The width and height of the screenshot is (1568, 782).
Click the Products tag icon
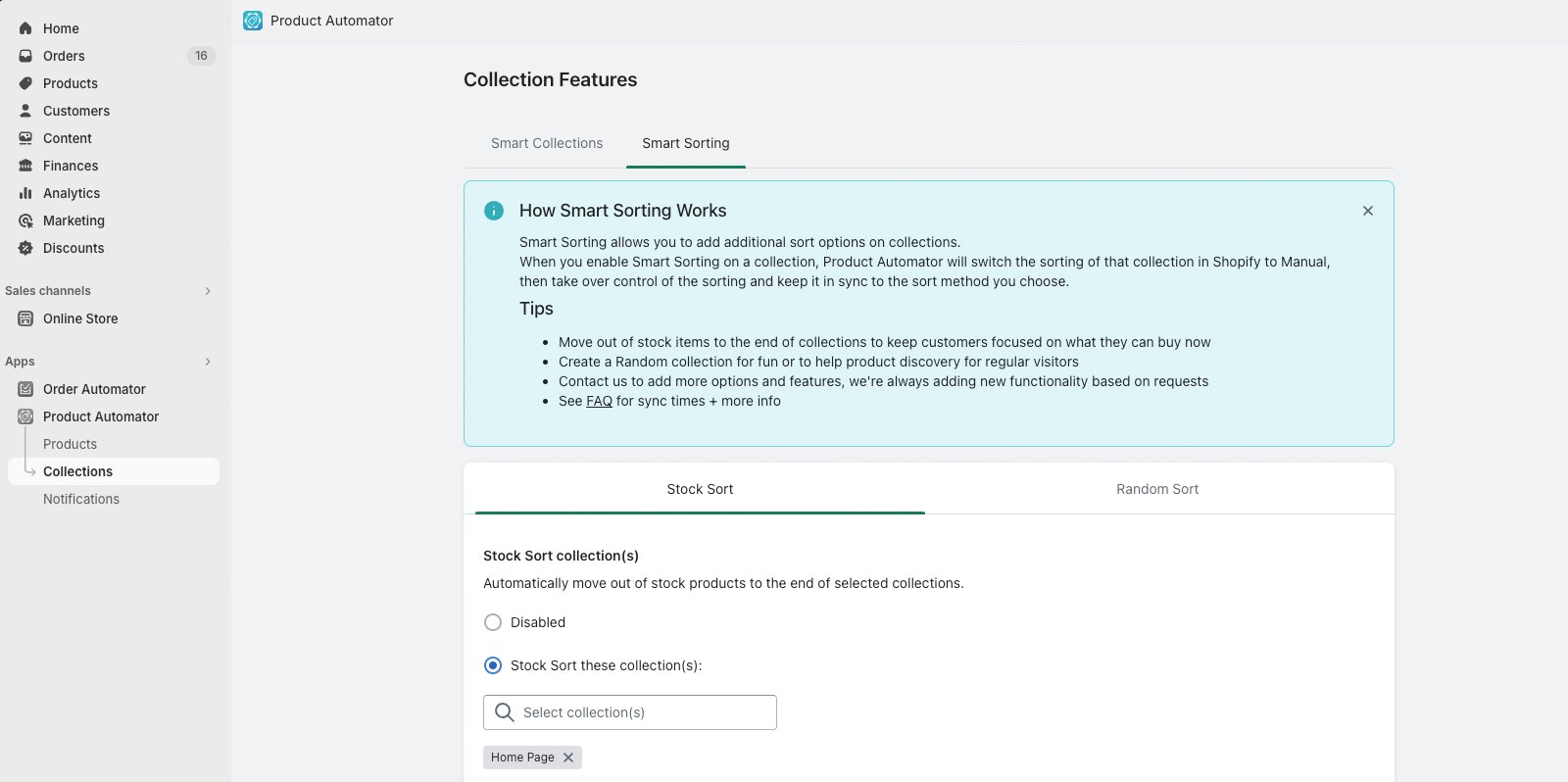[25, 83]
